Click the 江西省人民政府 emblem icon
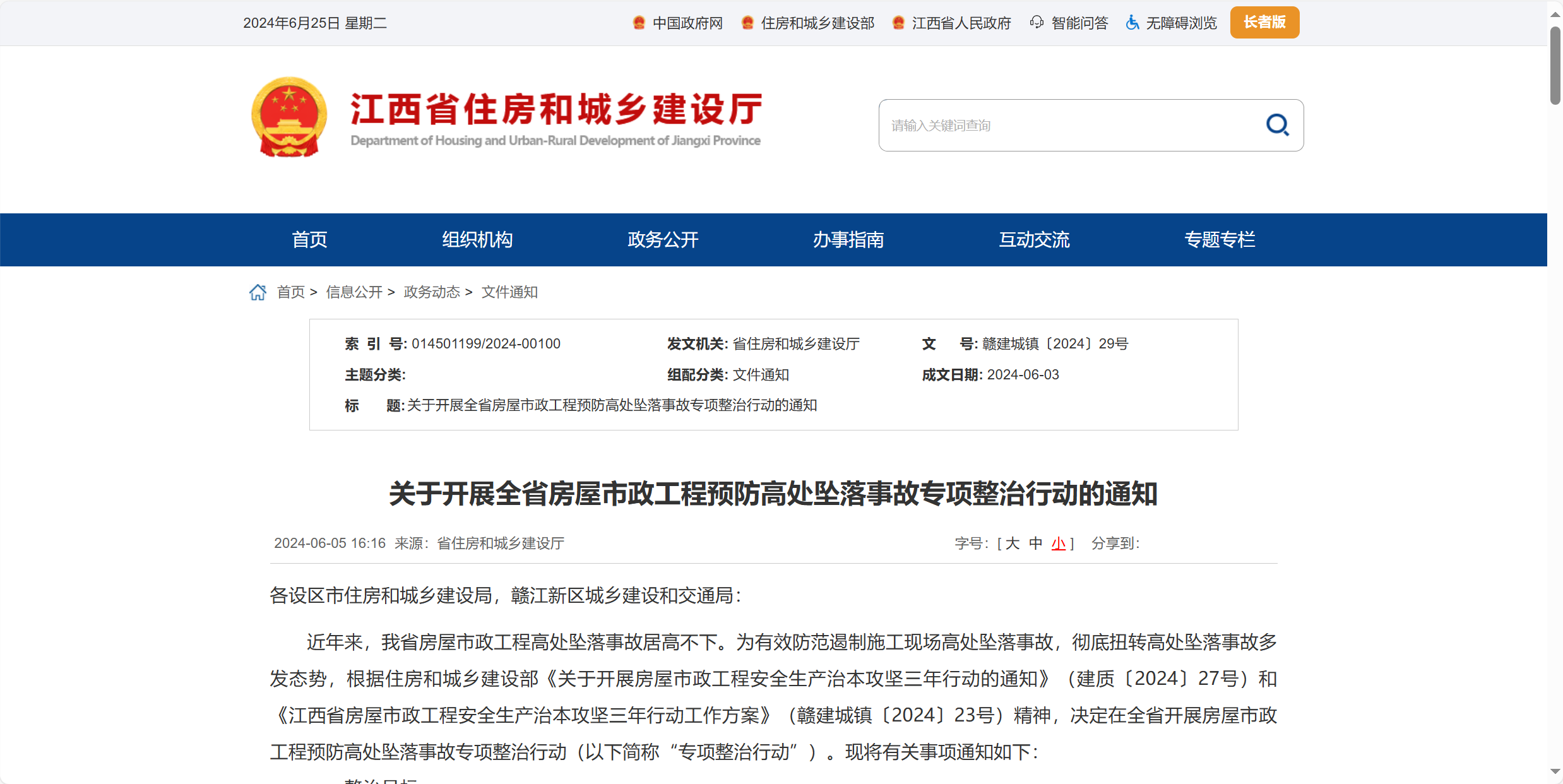Viewport: 1563px width, 784px height. click(x=899, y=22)
